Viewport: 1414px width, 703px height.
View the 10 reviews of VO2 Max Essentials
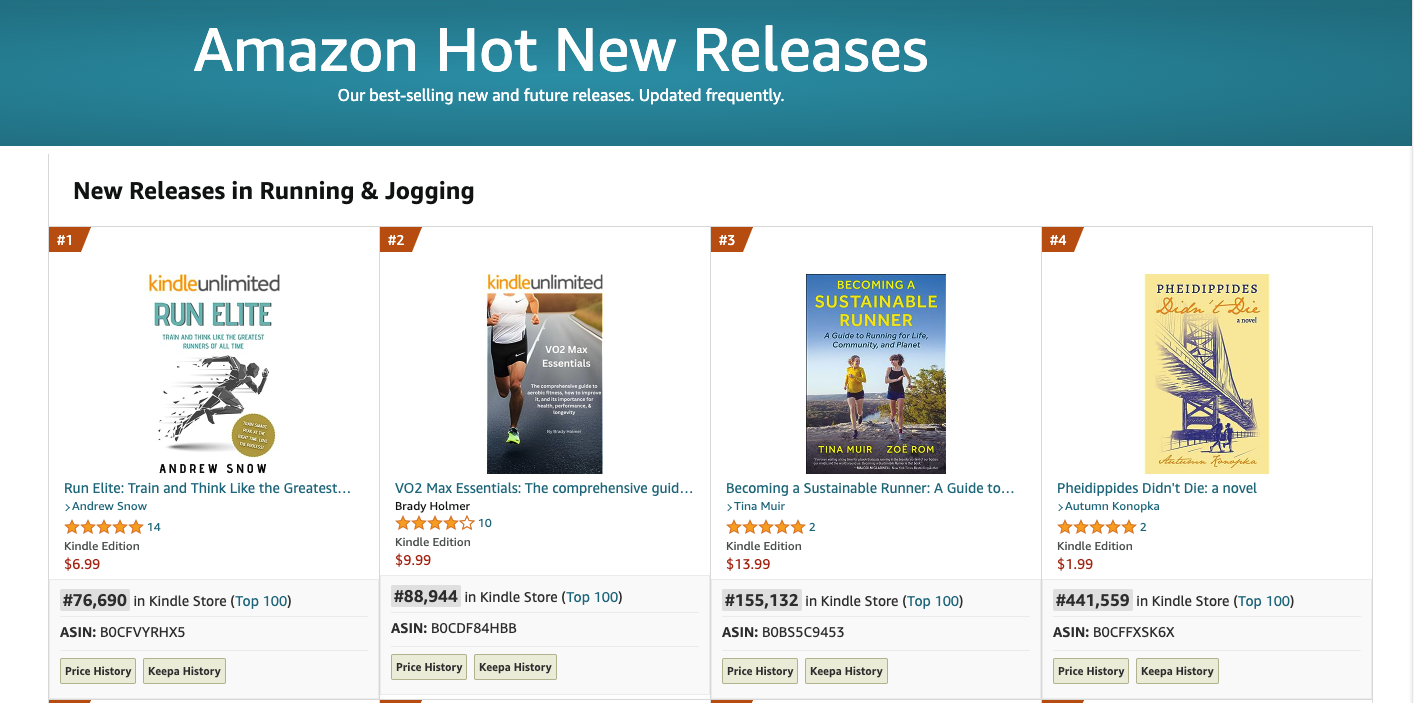(485, 521)
